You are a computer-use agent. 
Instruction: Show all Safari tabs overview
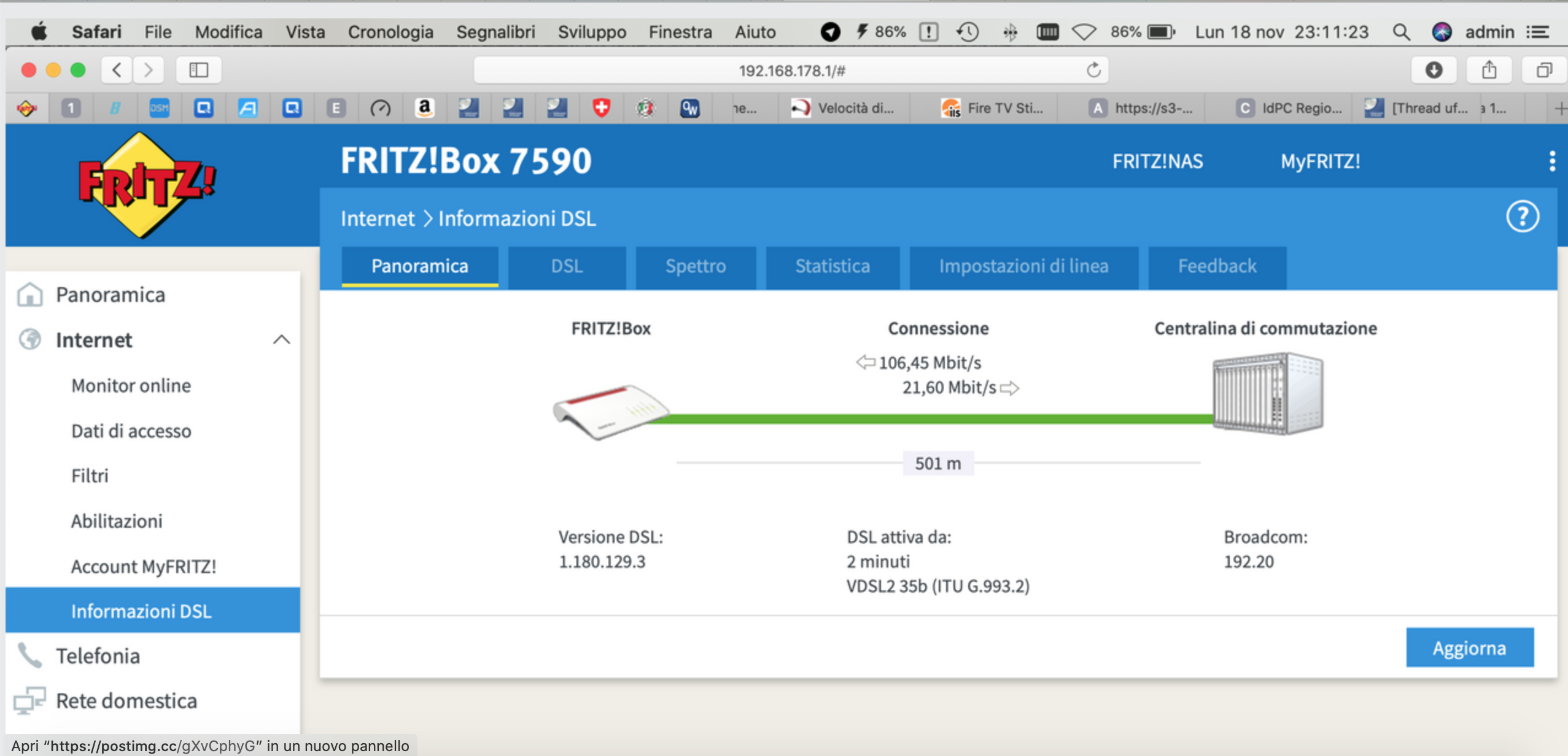click(1543, 71)
